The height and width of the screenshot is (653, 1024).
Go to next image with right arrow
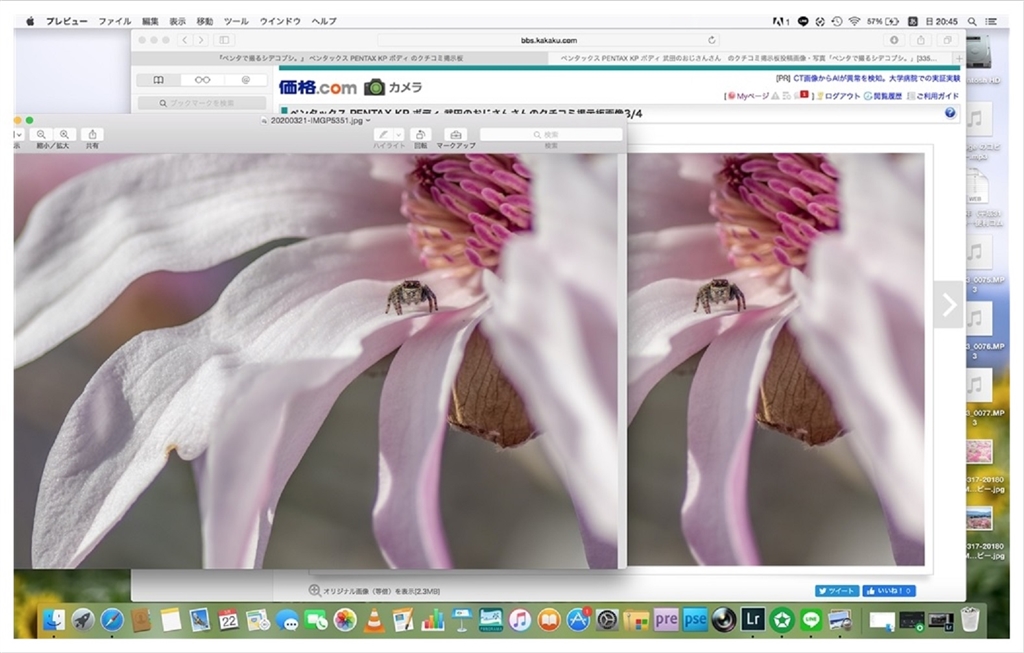948,304
